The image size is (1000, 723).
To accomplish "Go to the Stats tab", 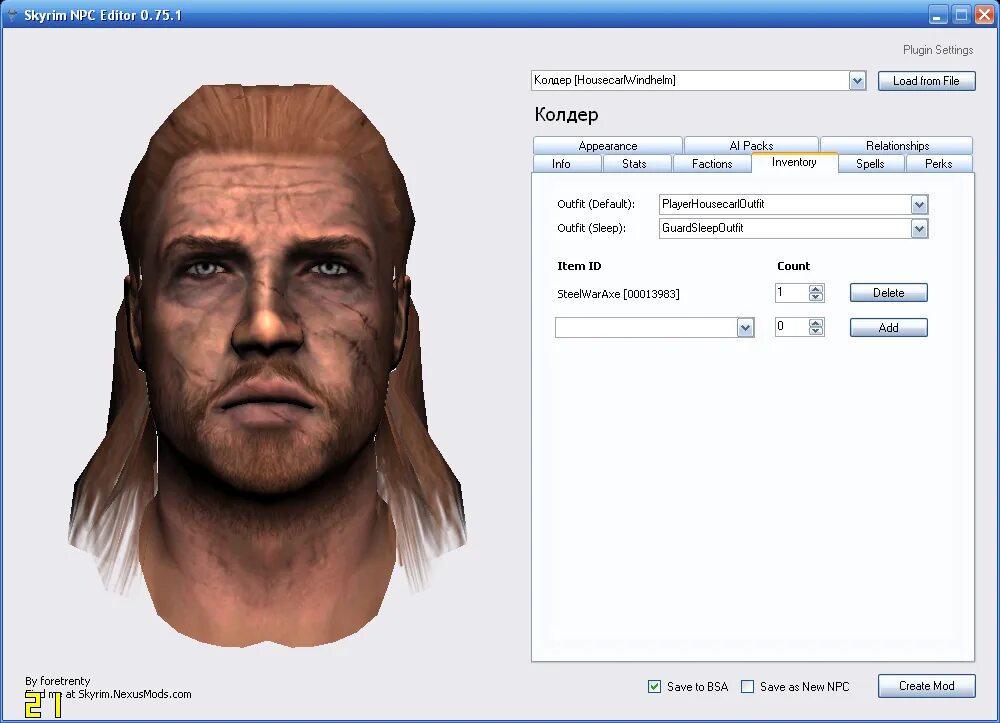I will pyautogui.click(x=636, y=164).
